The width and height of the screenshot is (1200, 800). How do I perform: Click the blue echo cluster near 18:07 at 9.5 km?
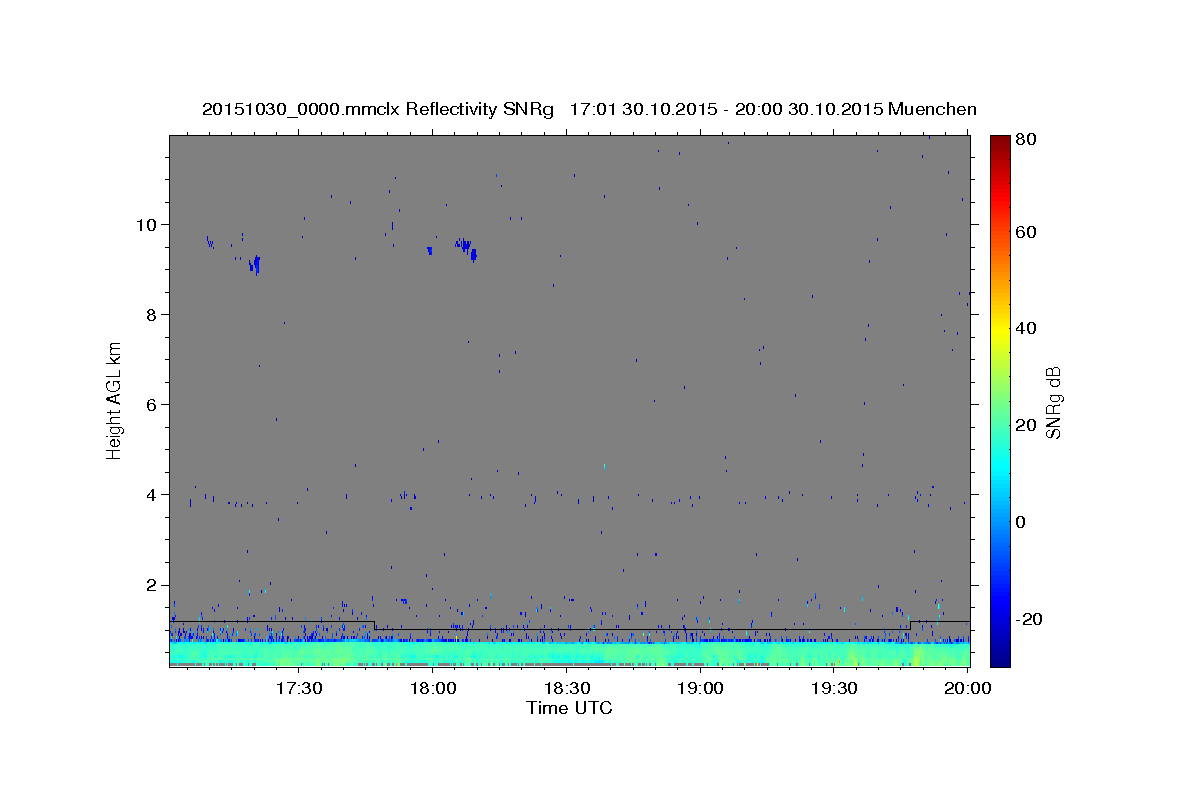point(466,248)
